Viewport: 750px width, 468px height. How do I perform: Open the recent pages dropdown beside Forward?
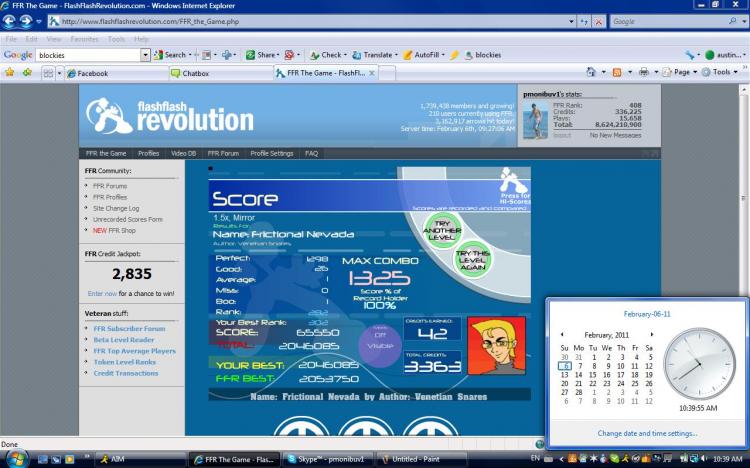[39, 22]
